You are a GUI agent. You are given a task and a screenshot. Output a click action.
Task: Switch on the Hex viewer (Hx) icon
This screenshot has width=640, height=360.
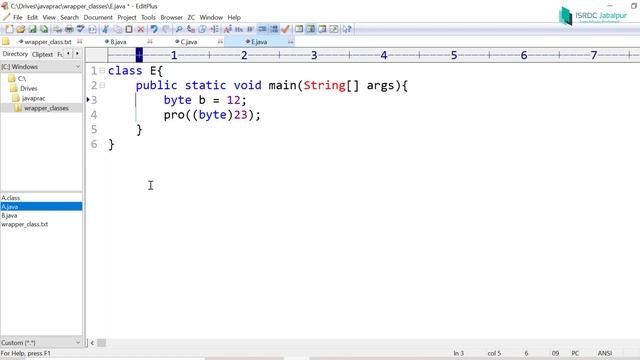(239, 29)
